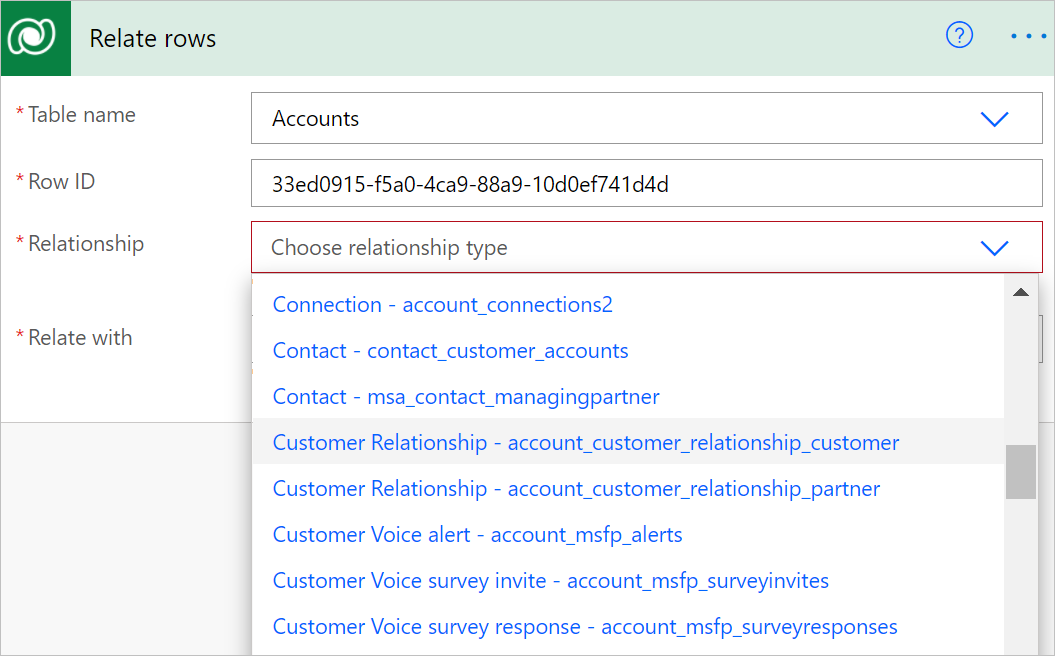Screen dimensions: 1055x656
Task: Click the Accounts value in Table name
Action: click(315, 118)
